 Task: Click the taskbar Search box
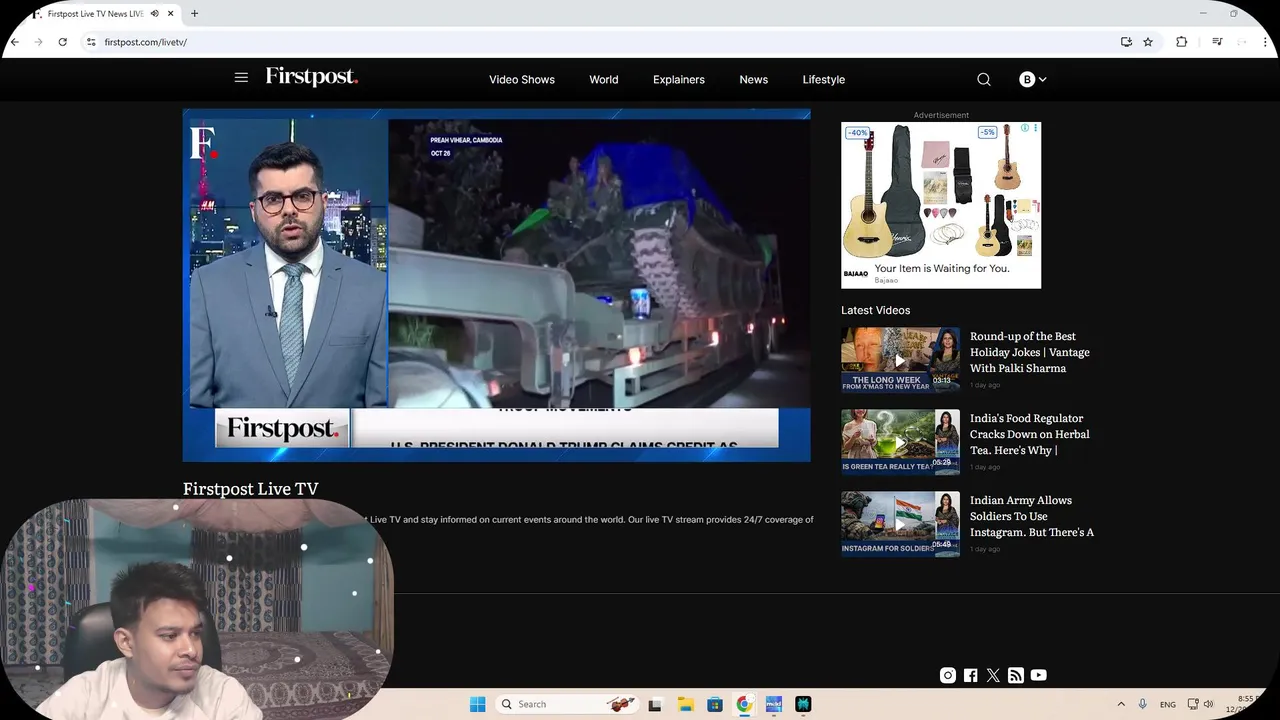point(565,704)
